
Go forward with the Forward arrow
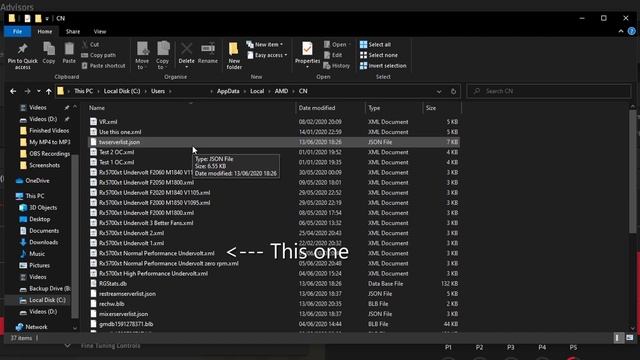pyautogui.click(x=27, y=91)
